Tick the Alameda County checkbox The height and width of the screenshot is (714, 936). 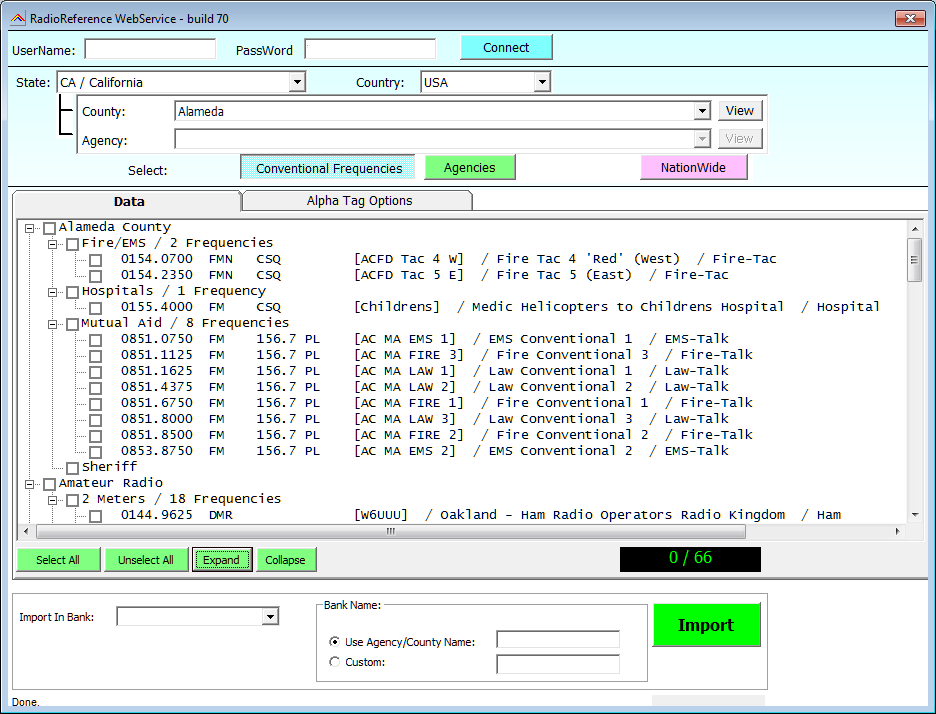tap(50, 228)
